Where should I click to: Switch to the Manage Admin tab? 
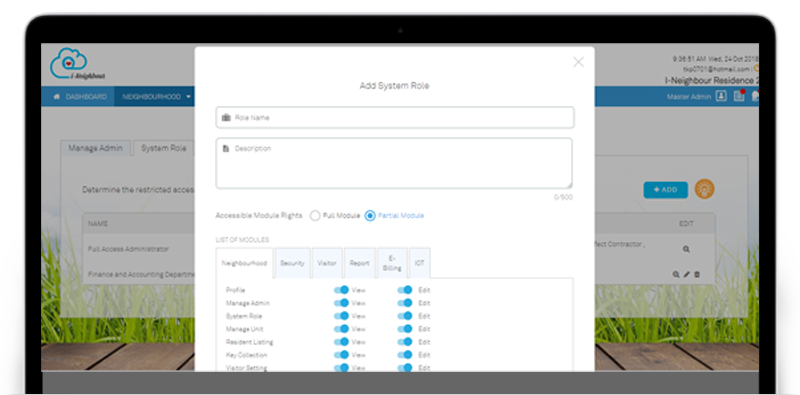(95, 148)
